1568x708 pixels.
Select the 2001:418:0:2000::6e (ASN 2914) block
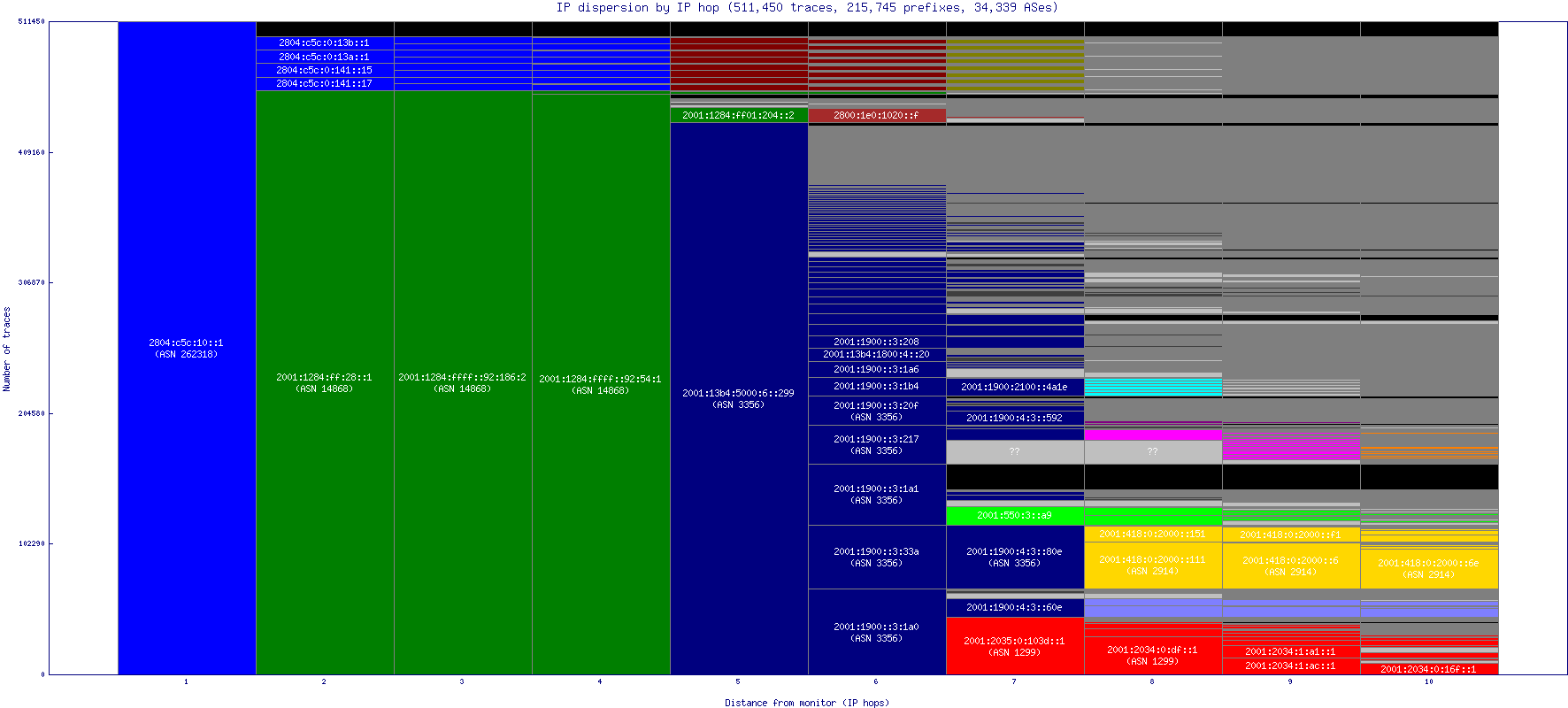coord(1429,568)
